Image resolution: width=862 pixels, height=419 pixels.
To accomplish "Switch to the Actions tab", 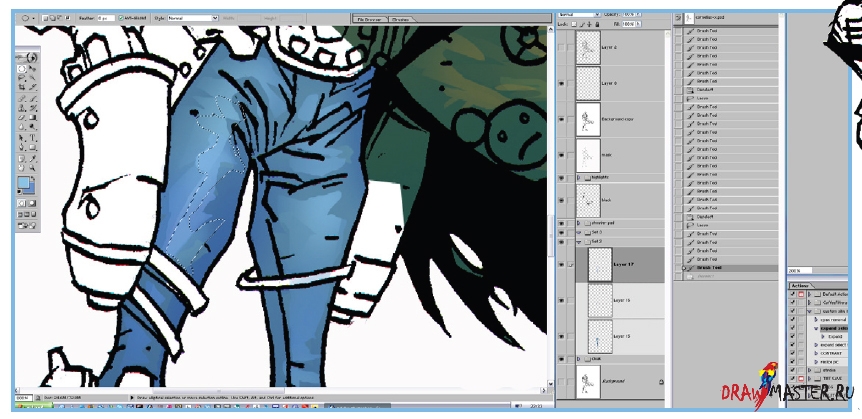I will (800, 286).
